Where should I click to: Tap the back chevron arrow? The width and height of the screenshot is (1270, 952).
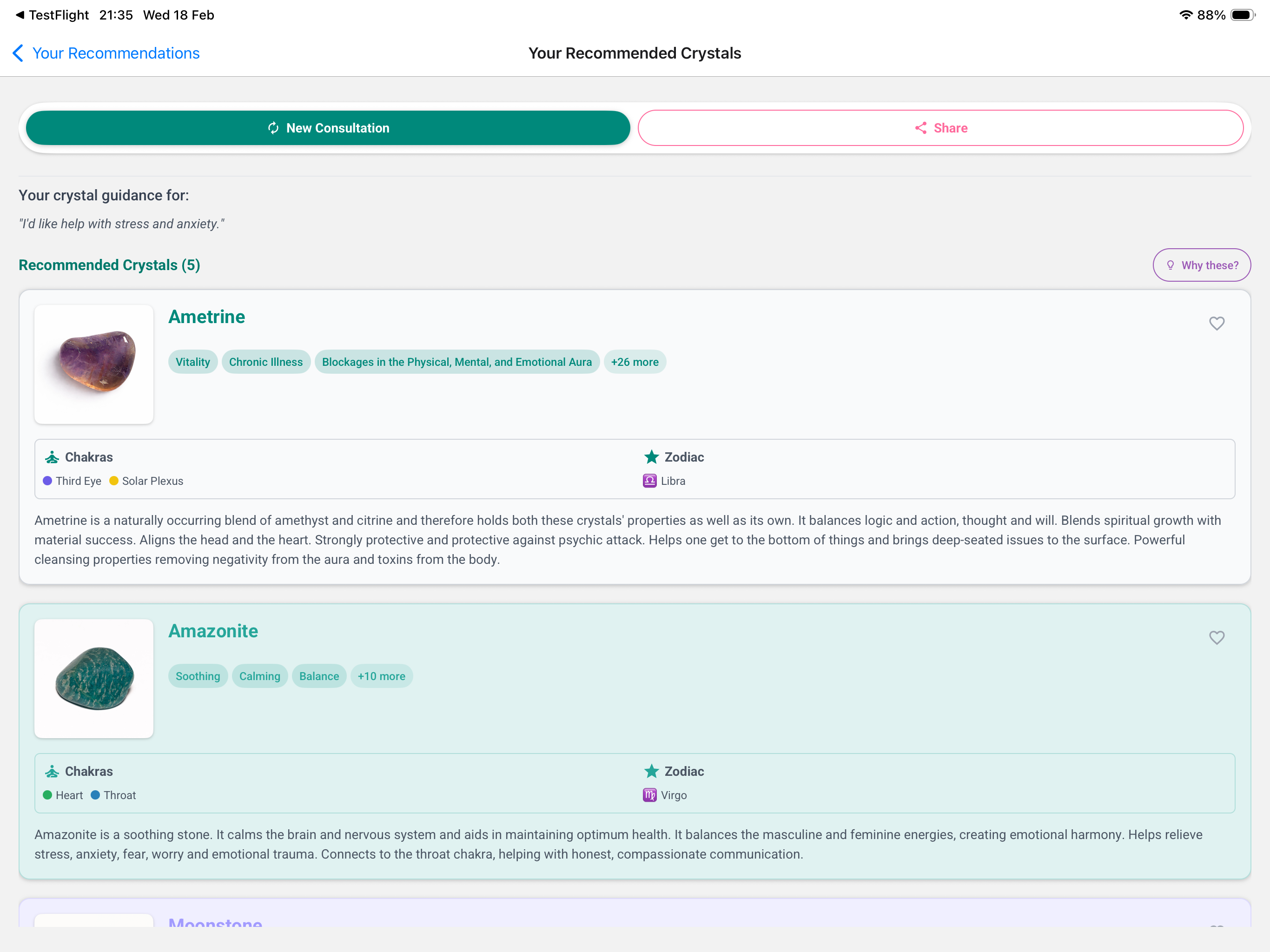pos(18,53)
